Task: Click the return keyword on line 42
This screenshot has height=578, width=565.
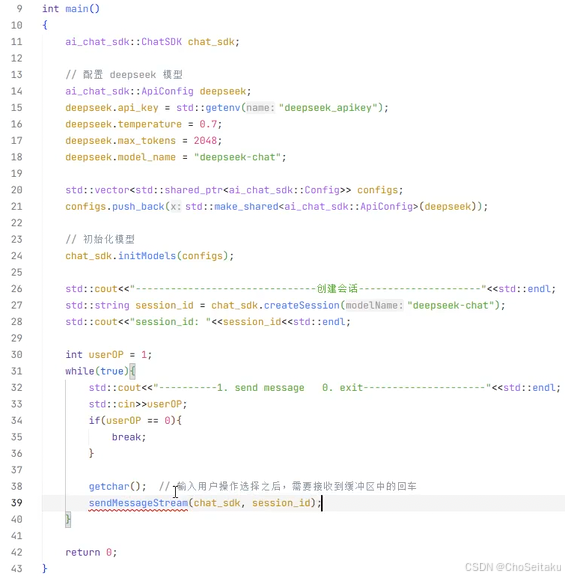Action: [83, 553]
